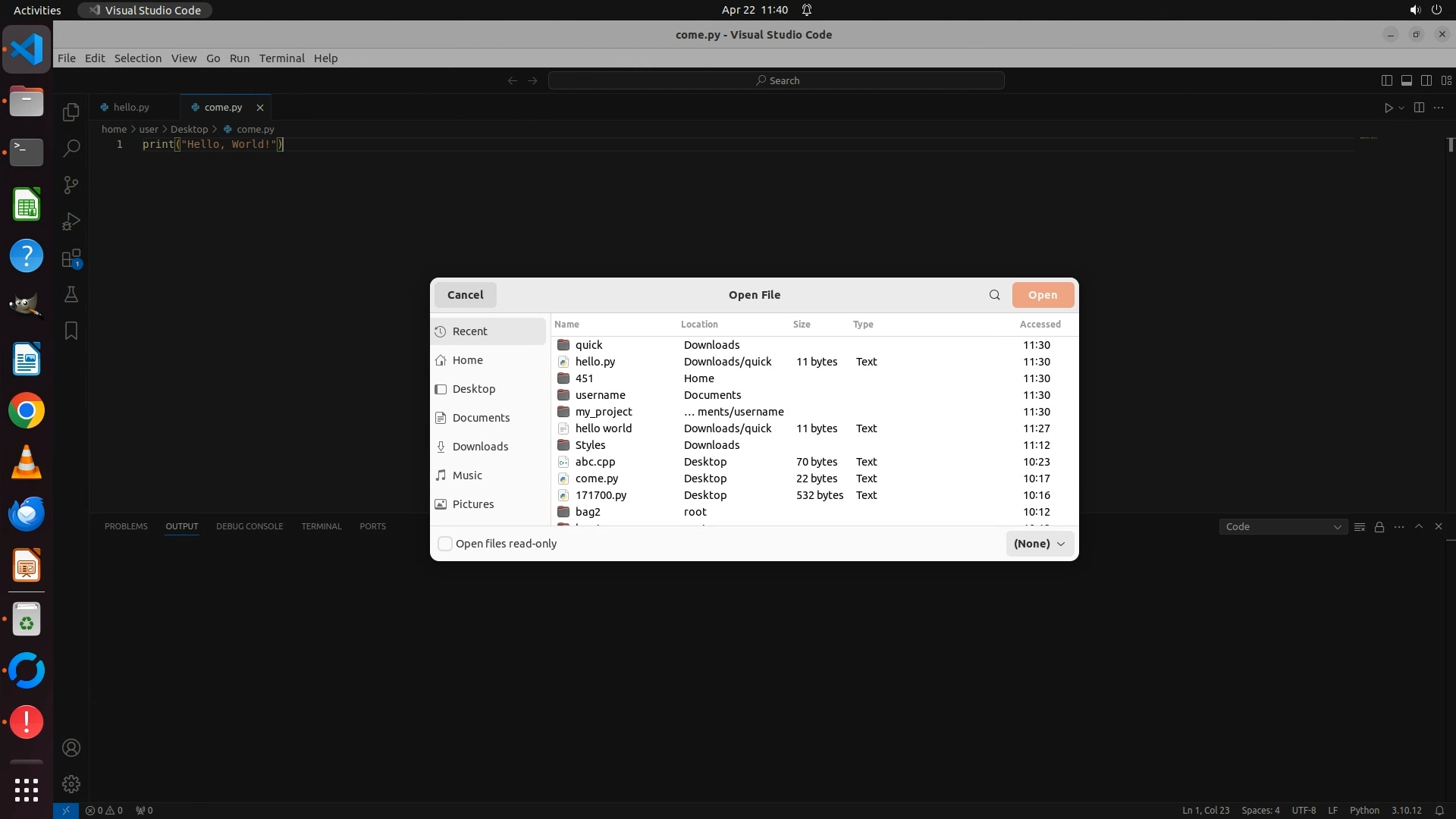Select Downloads in dialog sidebar
Viewport: 1456px width, 819px height.
480,447
